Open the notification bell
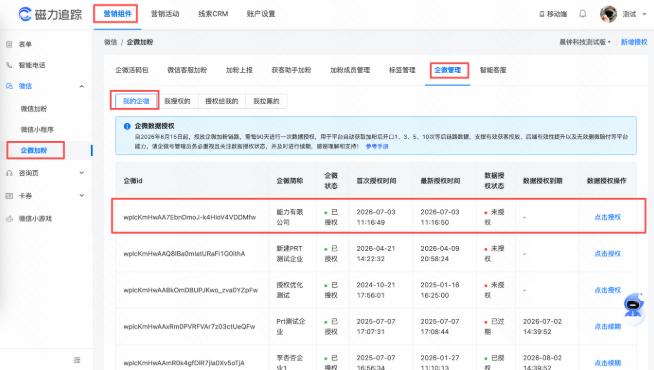The image size is (654, 370). pos(583,14)
